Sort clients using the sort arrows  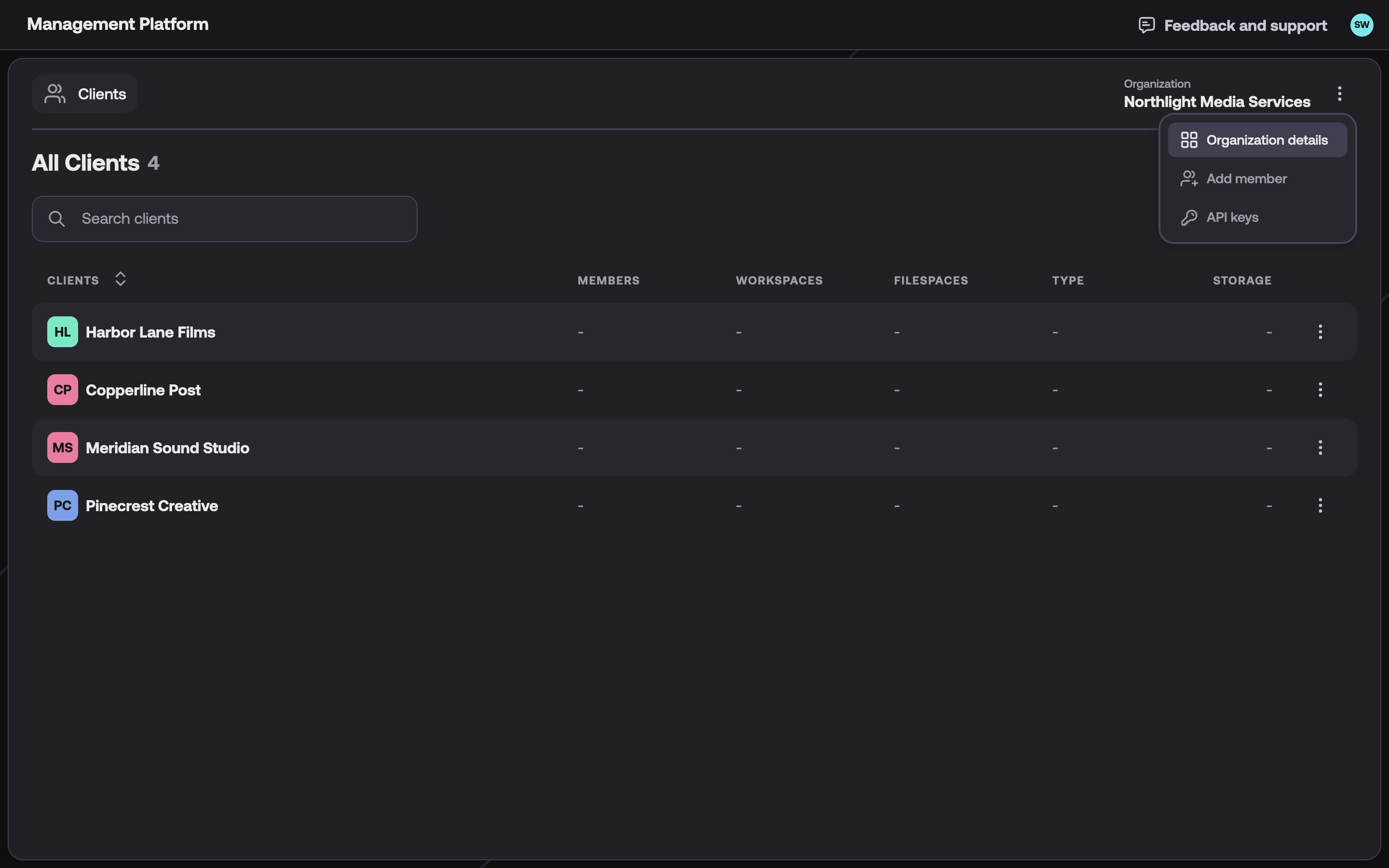[x=120, y=279]
